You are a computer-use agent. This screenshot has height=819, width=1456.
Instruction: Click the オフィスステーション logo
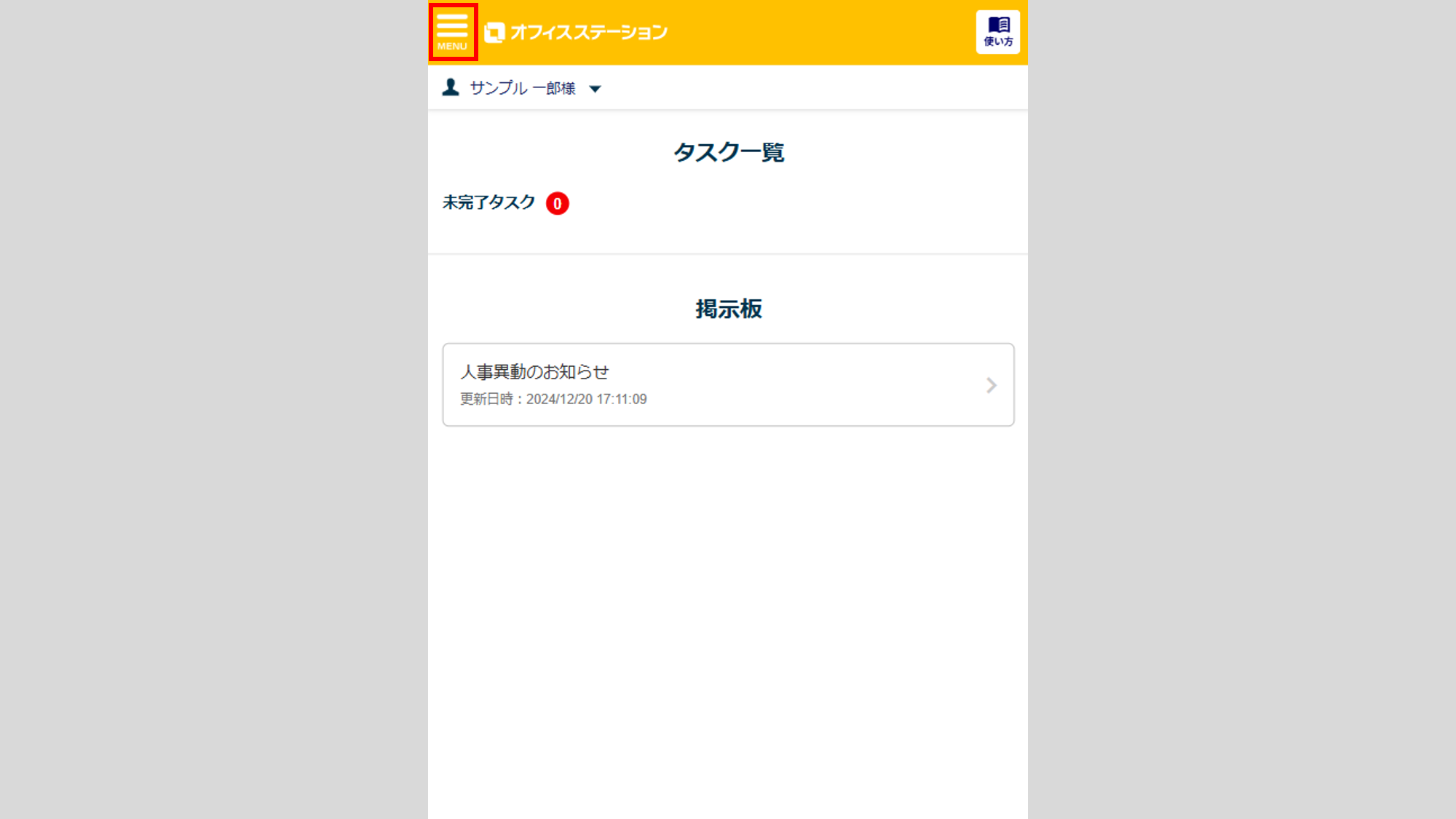[x=576, y=32]
